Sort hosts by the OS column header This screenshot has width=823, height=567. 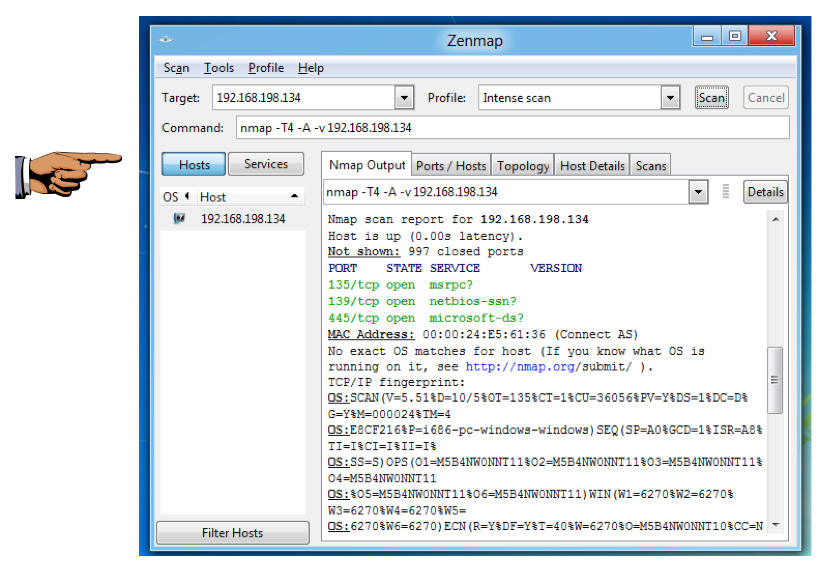point(175,197)
